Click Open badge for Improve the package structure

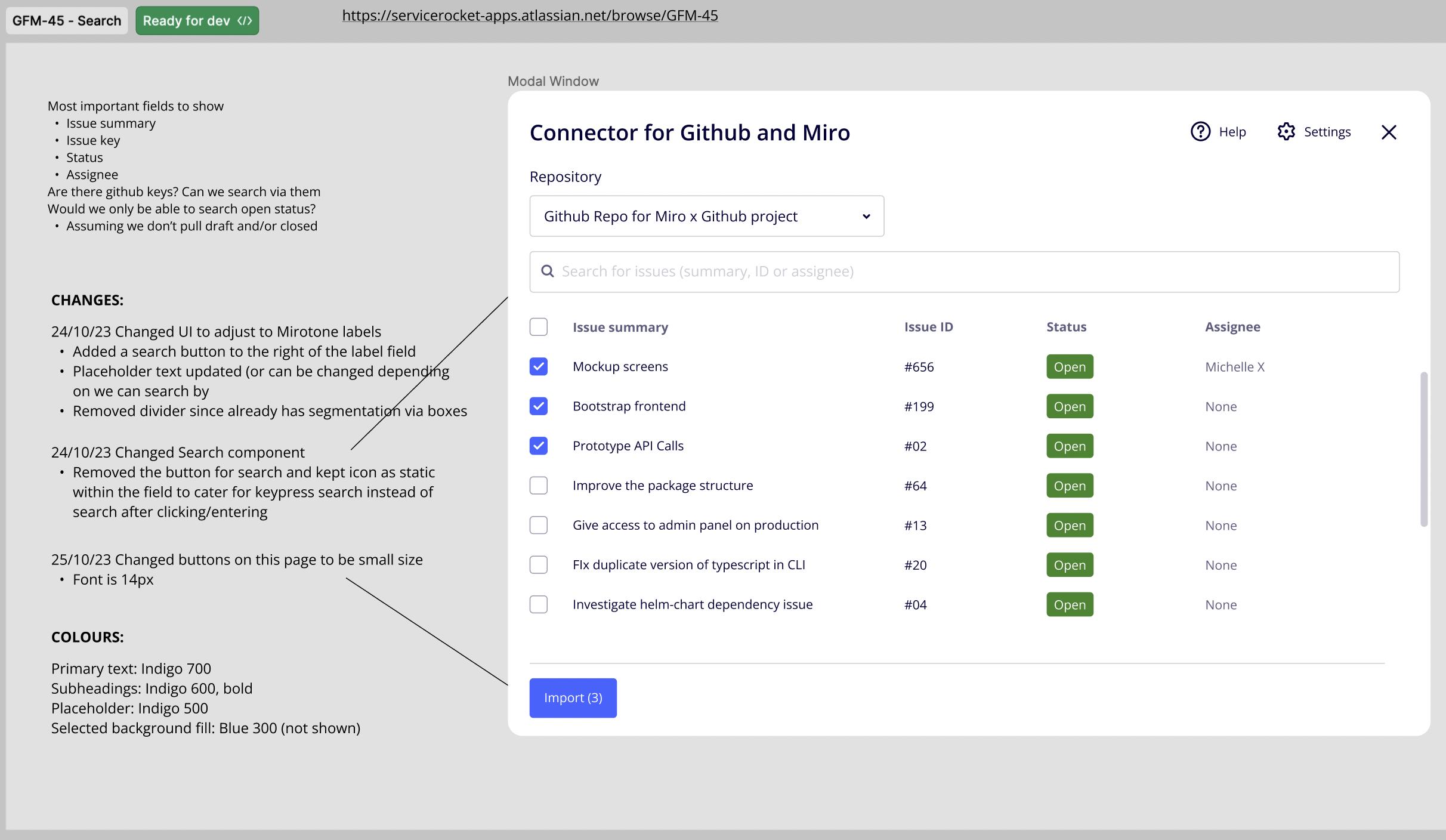pyautogui.click(x=1070, y=486)
